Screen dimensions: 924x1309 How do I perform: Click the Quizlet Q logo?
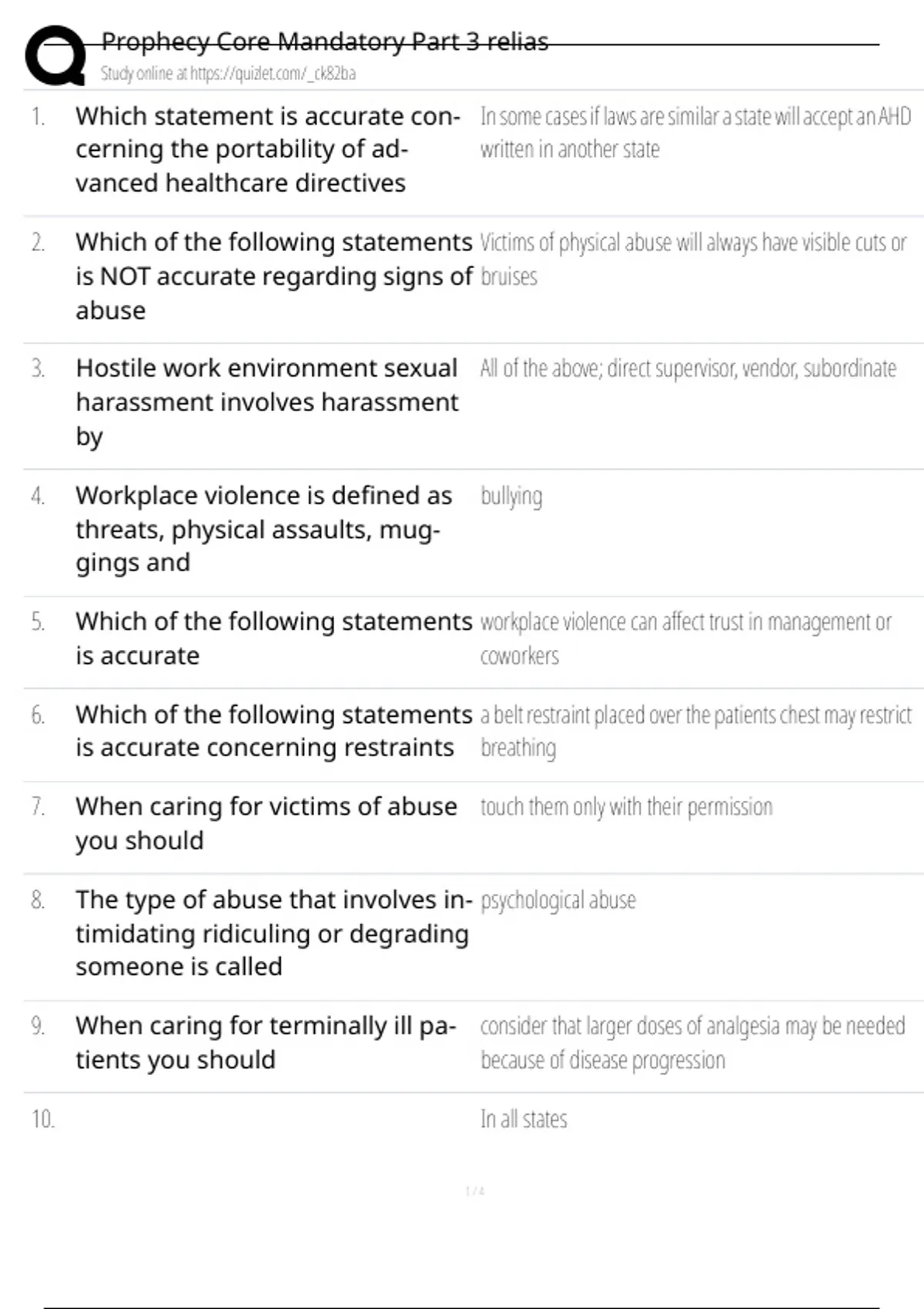(55, 55)
